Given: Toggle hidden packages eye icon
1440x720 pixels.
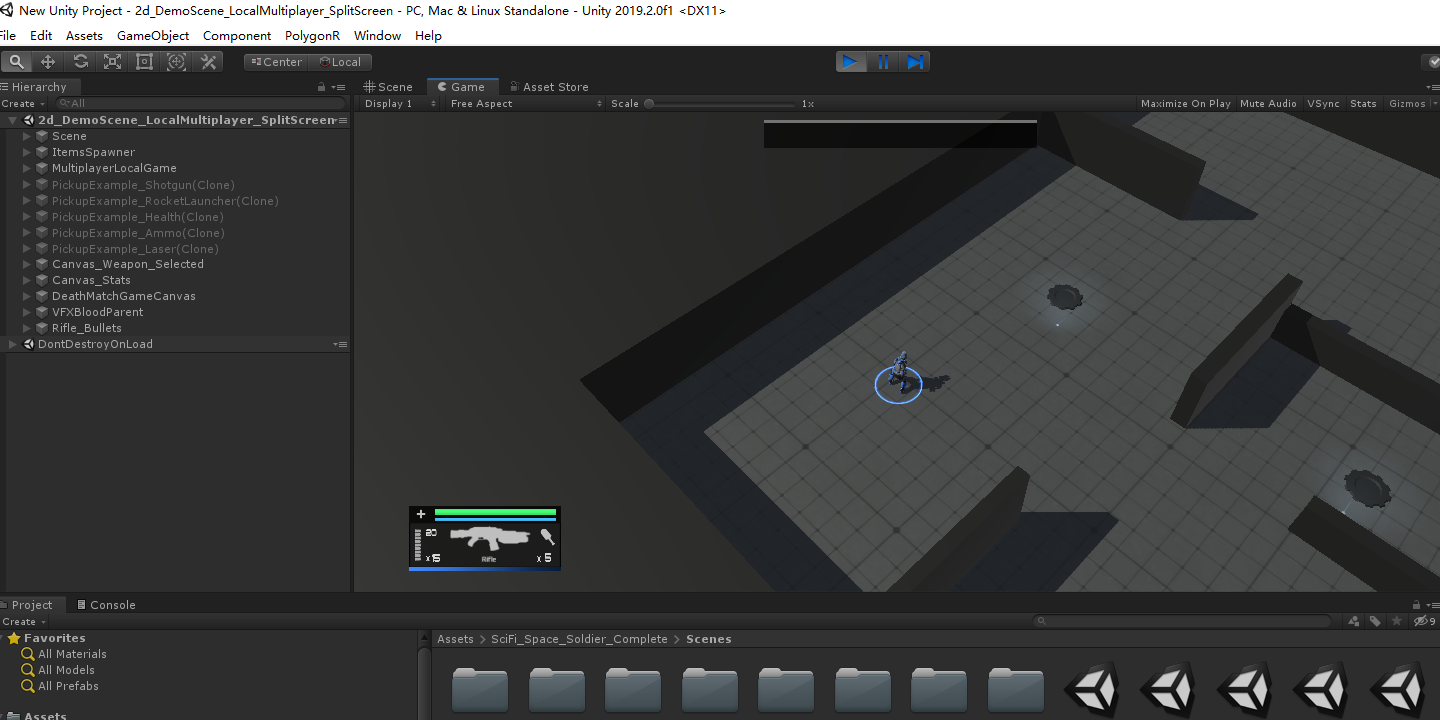Looking at the screenshot, I should coord(1424,621).
